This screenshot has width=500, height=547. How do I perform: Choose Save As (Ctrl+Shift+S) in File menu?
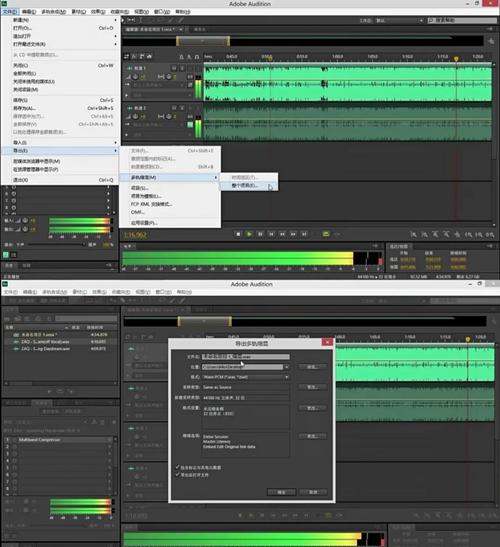61,108
